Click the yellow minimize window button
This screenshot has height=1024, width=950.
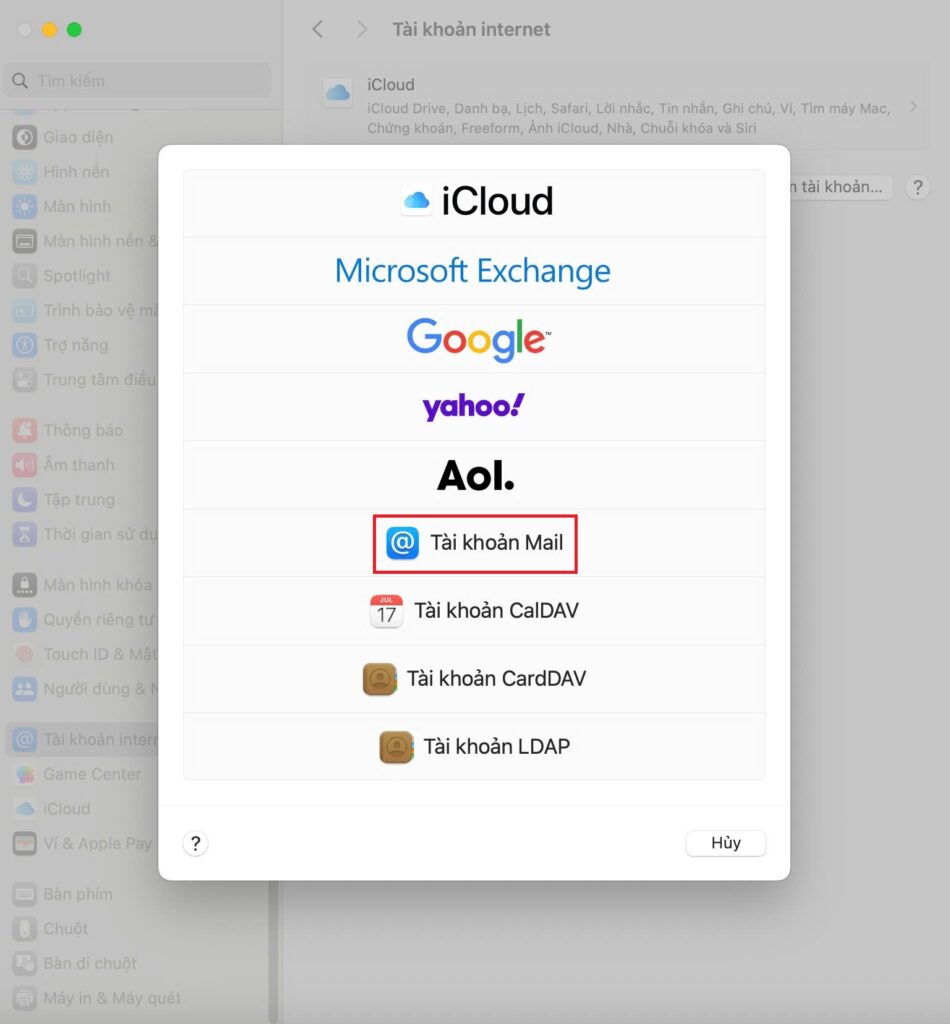pos(49,29)
